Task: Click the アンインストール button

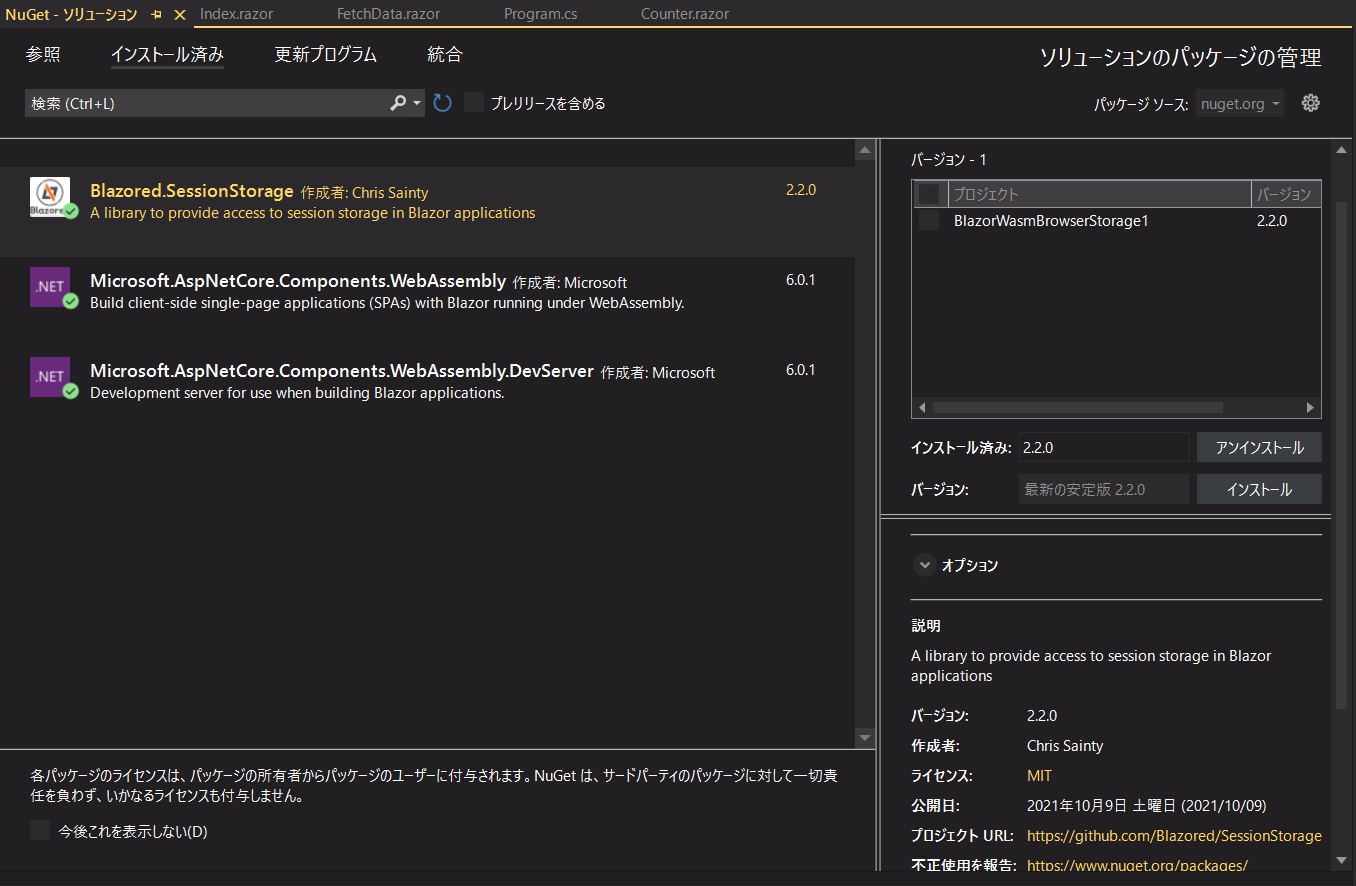Action: (x=1259, y=447)
